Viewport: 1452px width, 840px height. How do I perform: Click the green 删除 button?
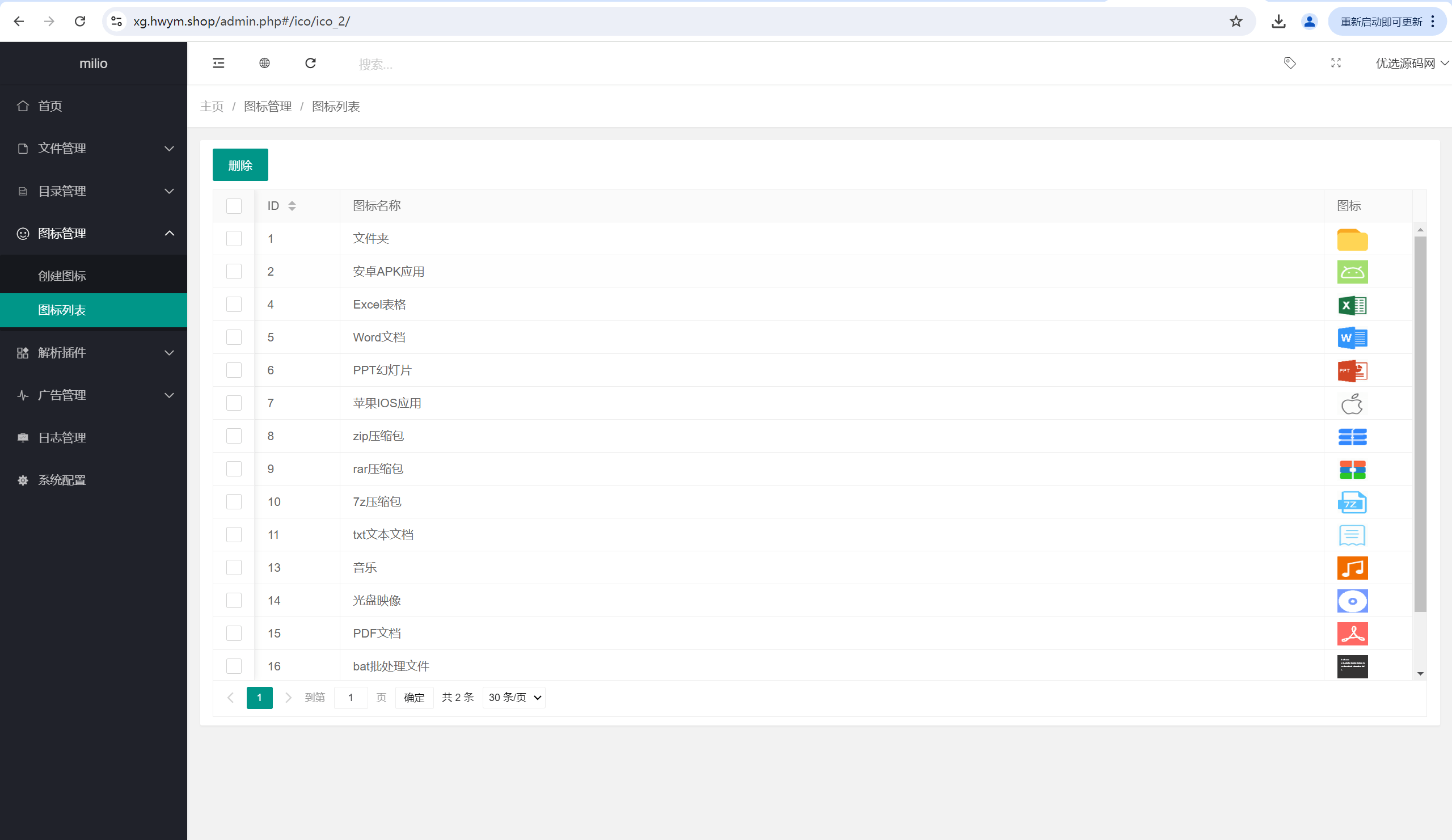click(x=240, y=166)
